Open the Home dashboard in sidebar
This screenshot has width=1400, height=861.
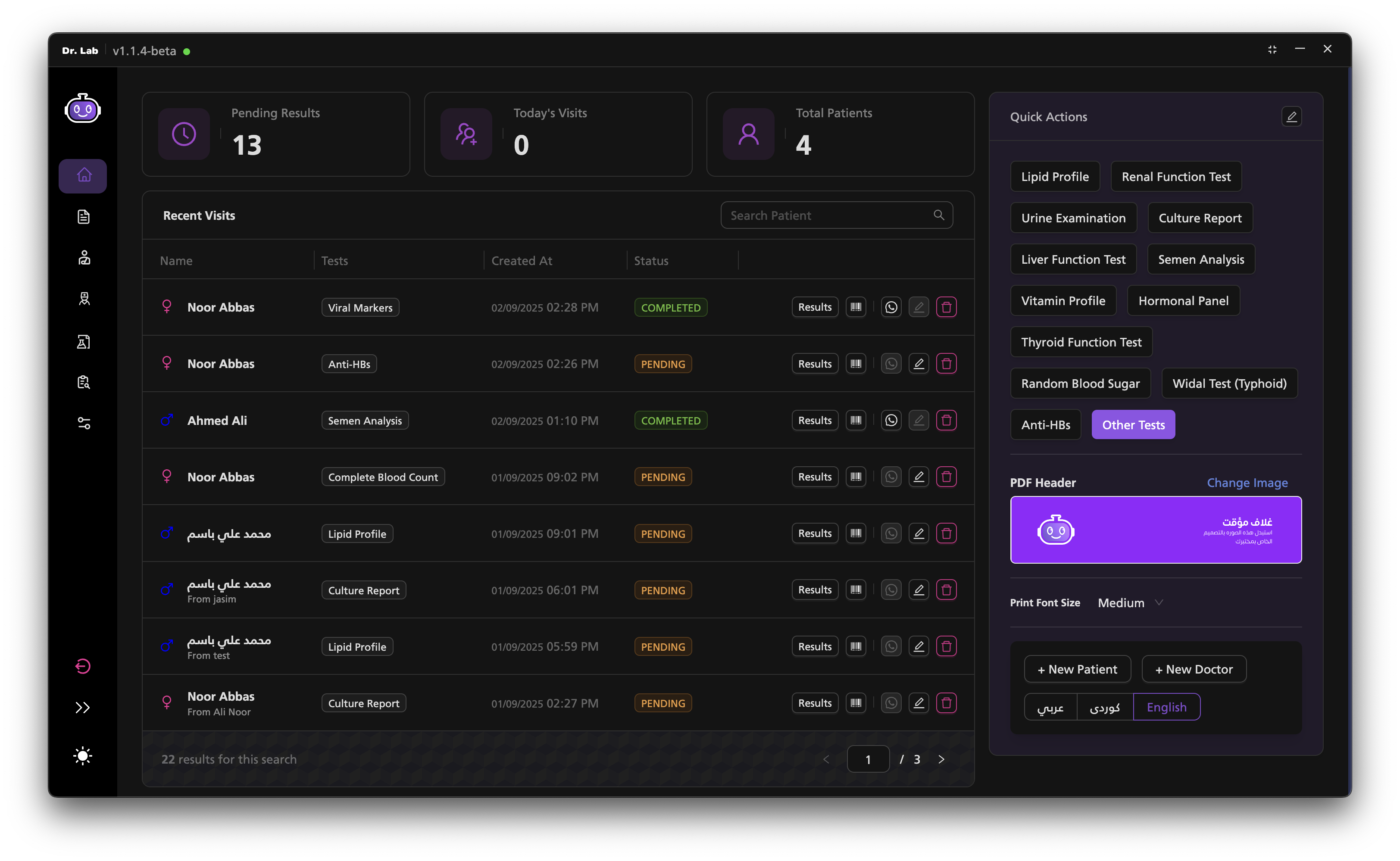pos(83,175)
